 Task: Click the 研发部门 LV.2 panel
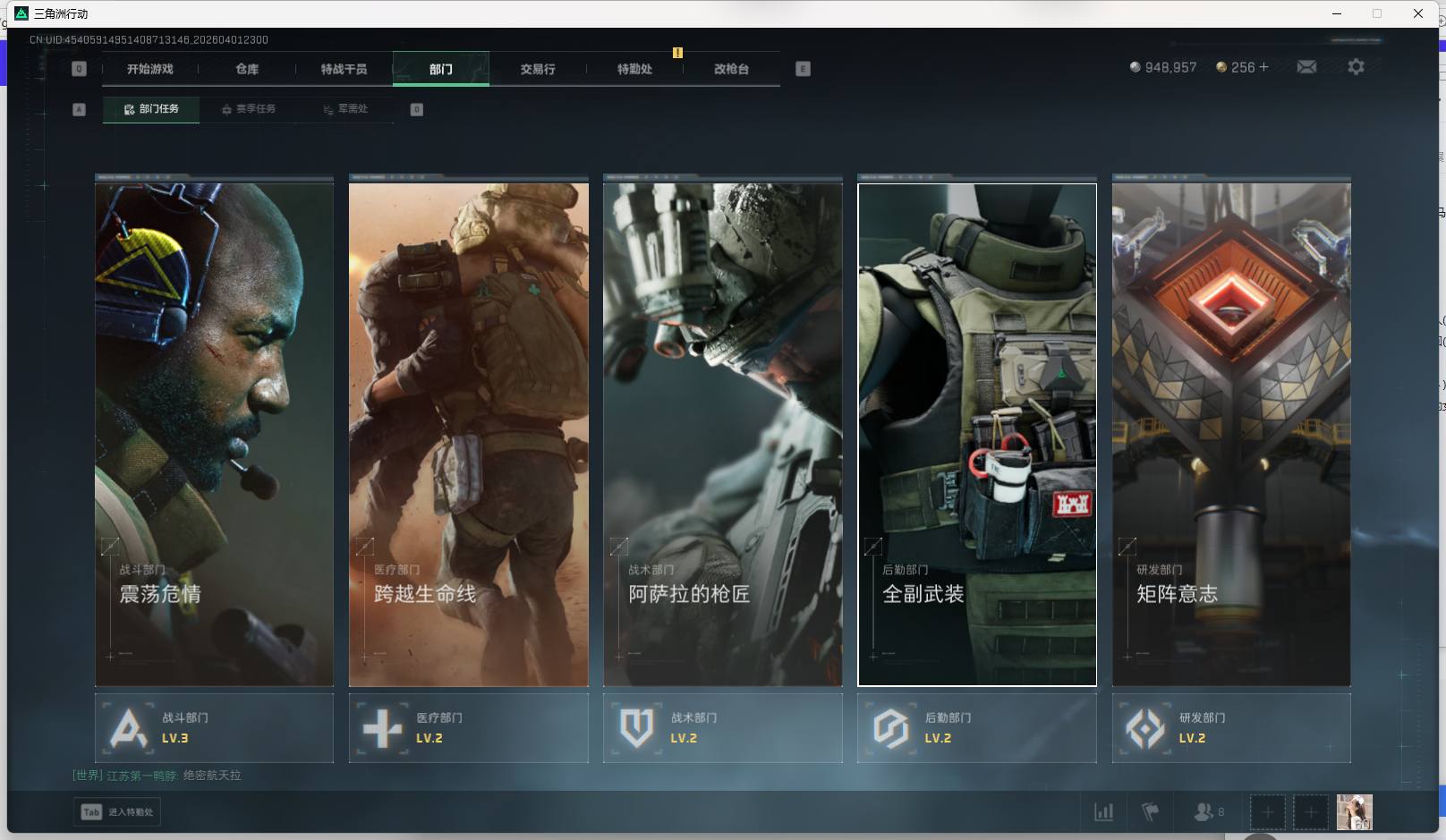[x=1230, y=728]
